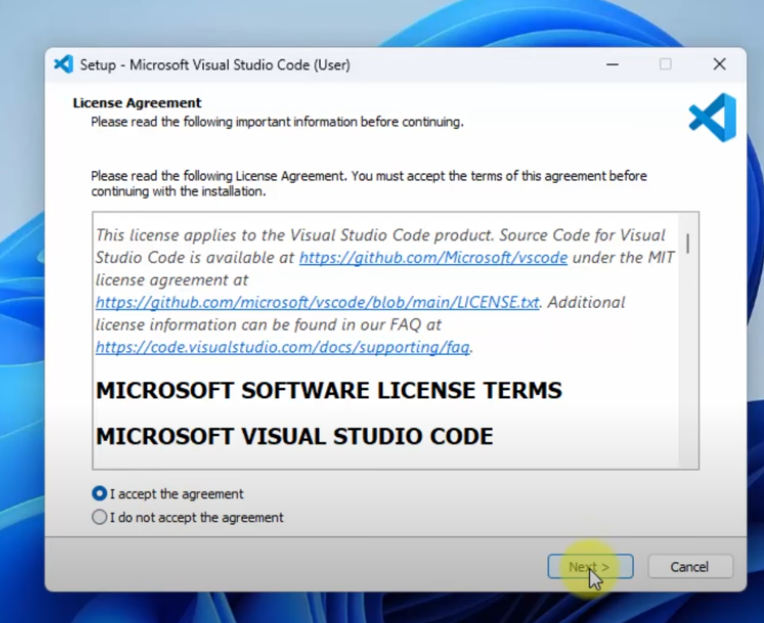764x623 pixels.
Task: Follow the LICENSE.txt GitHub link
Action: click(317, 302)
